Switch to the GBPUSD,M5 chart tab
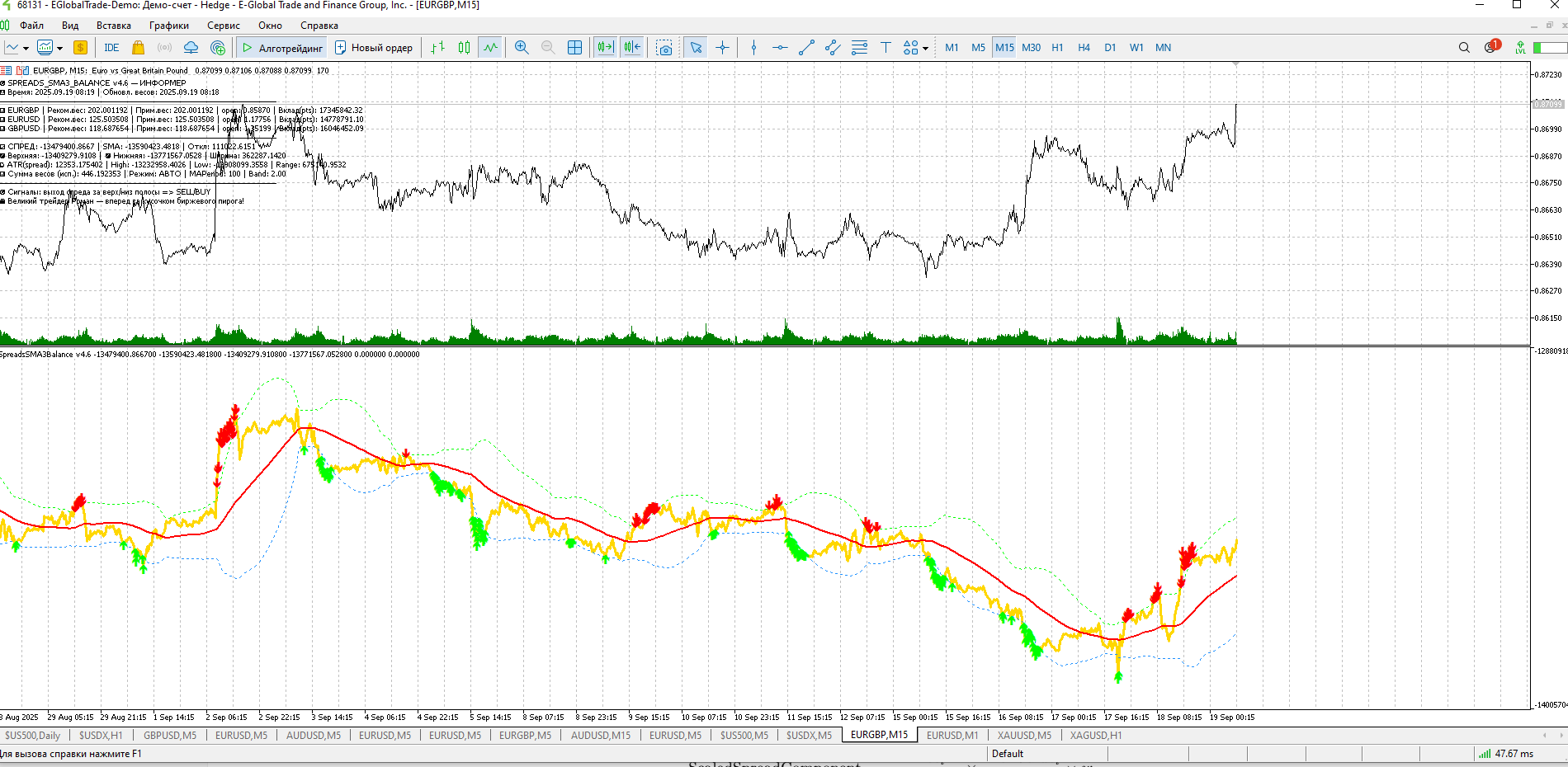Screen dimensions: 1568x767 170,736
